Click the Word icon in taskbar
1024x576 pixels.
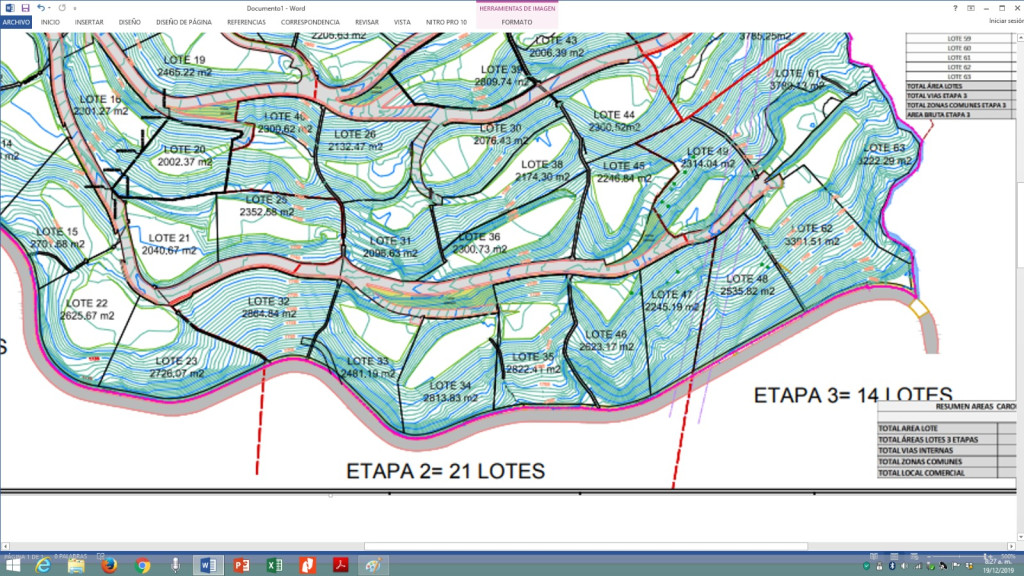click(x=208, y=566)
